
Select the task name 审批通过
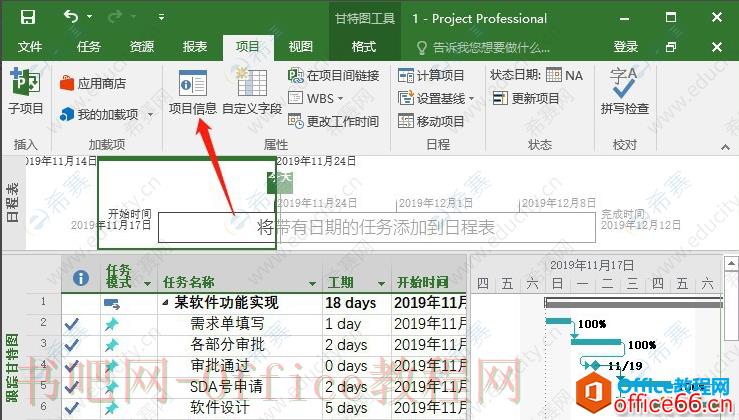(220, 365)
